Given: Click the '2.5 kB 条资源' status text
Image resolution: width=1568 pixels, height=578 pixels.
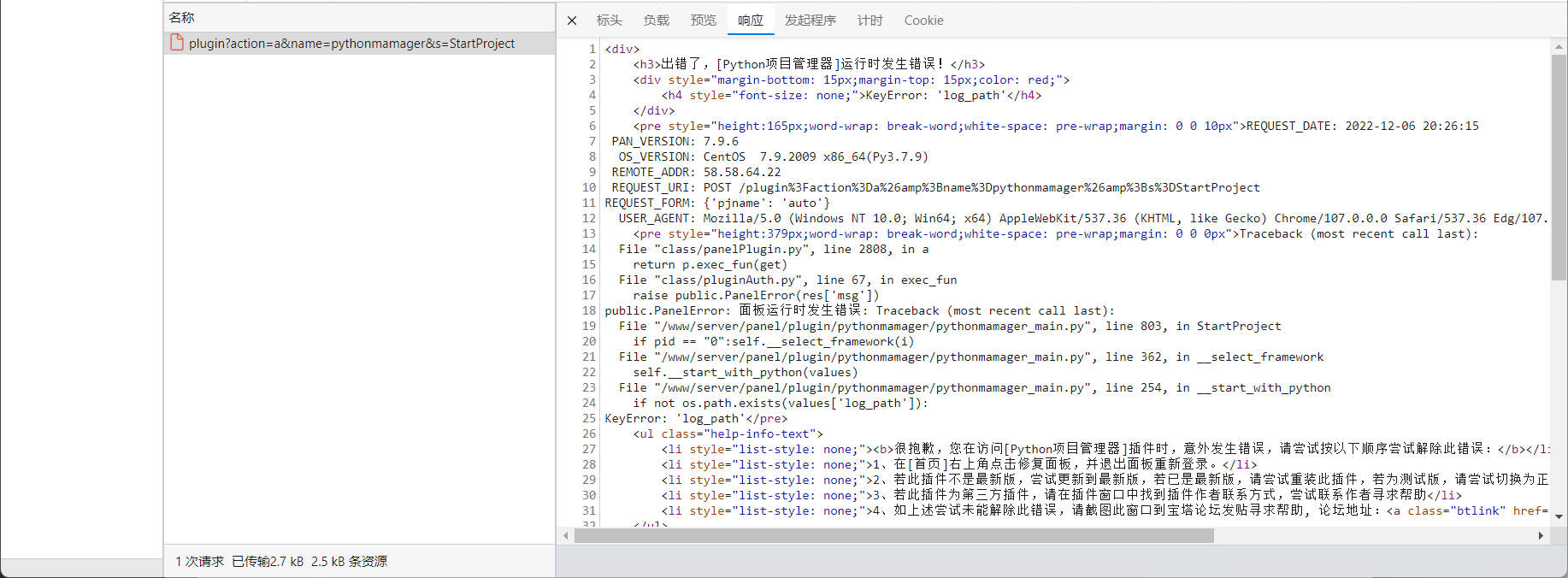Looking at the screenshot, I should pos(349,561).
